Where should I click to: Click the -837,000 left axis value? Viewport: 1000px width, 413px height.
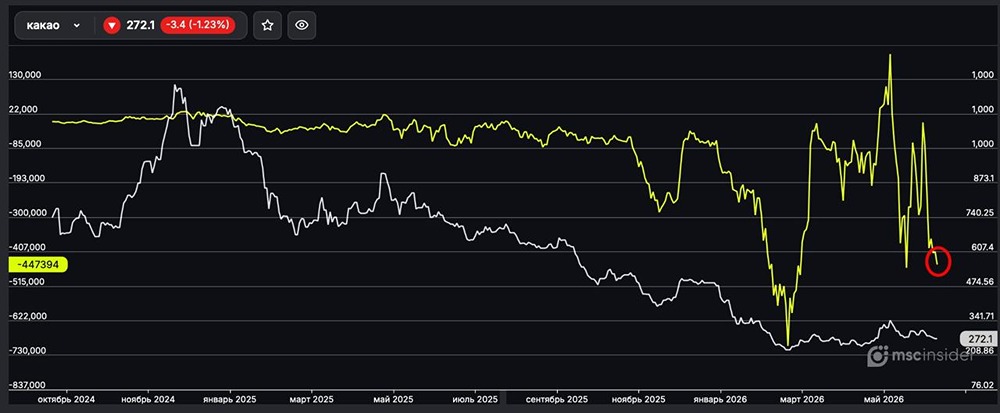pos(25,385)
